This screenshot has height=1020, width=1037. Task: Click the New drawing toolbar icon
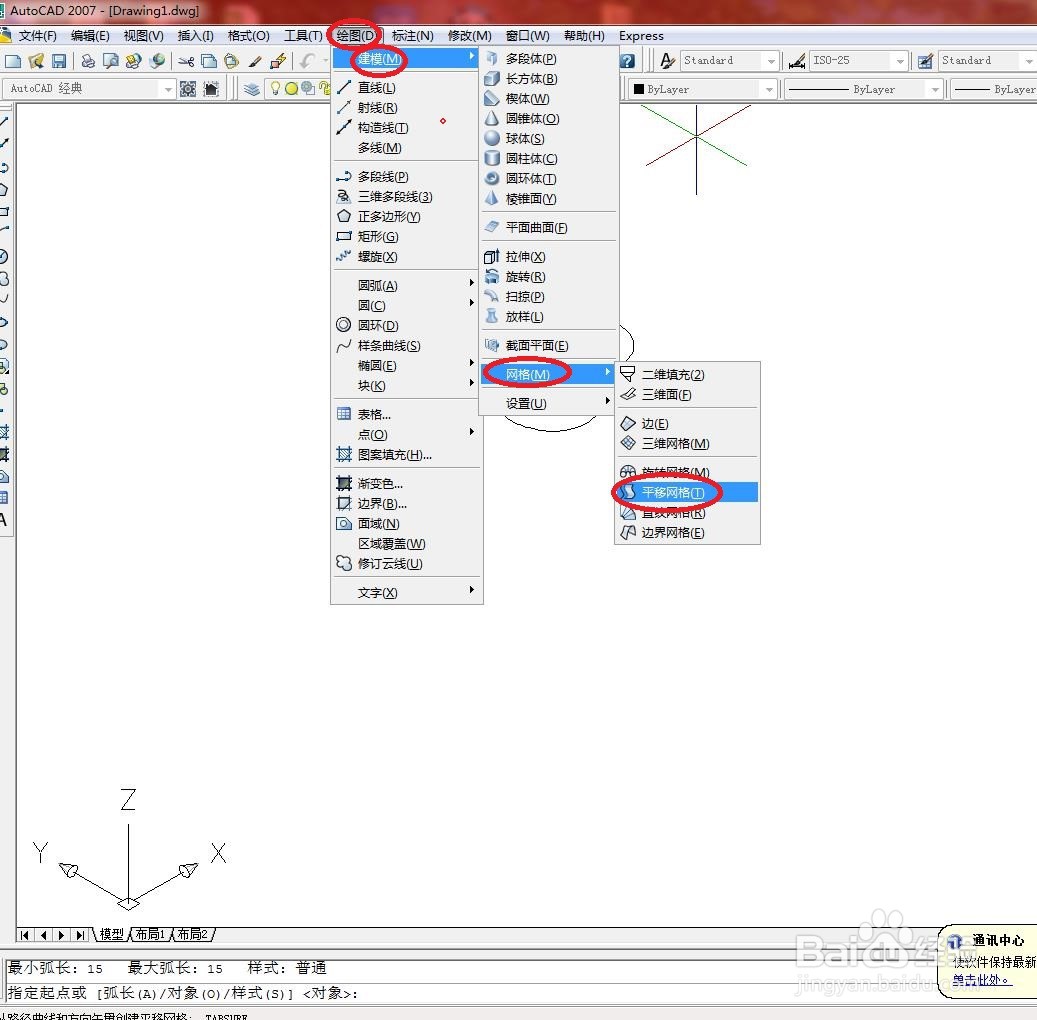13,62
